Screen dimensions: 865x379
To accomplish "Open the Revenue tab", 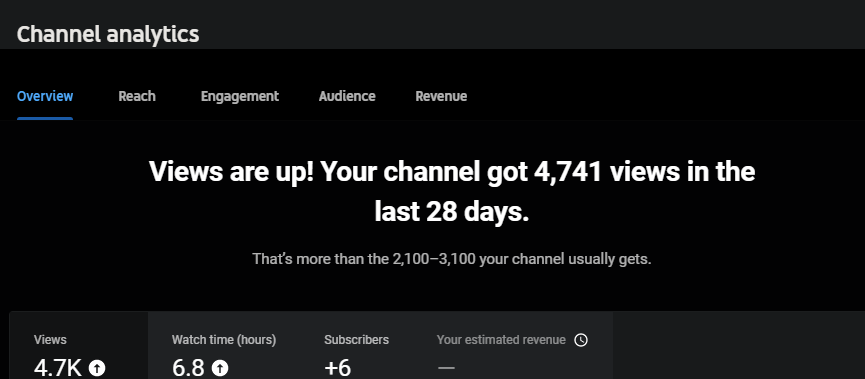I will click(x=441, y=97).
